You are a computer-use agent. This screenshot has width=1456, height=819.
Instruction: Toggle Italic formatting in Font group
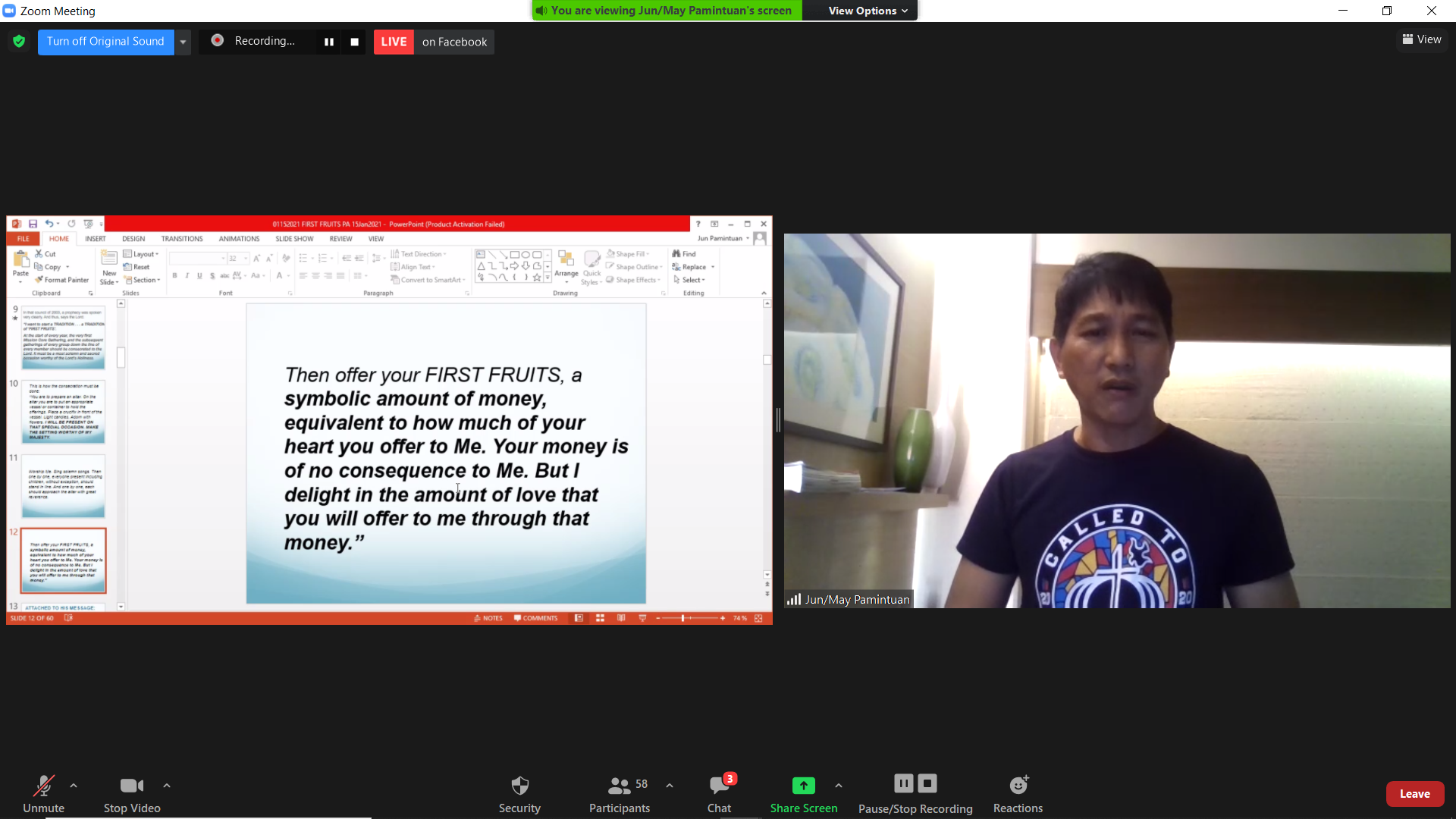(x=187, y=276)
